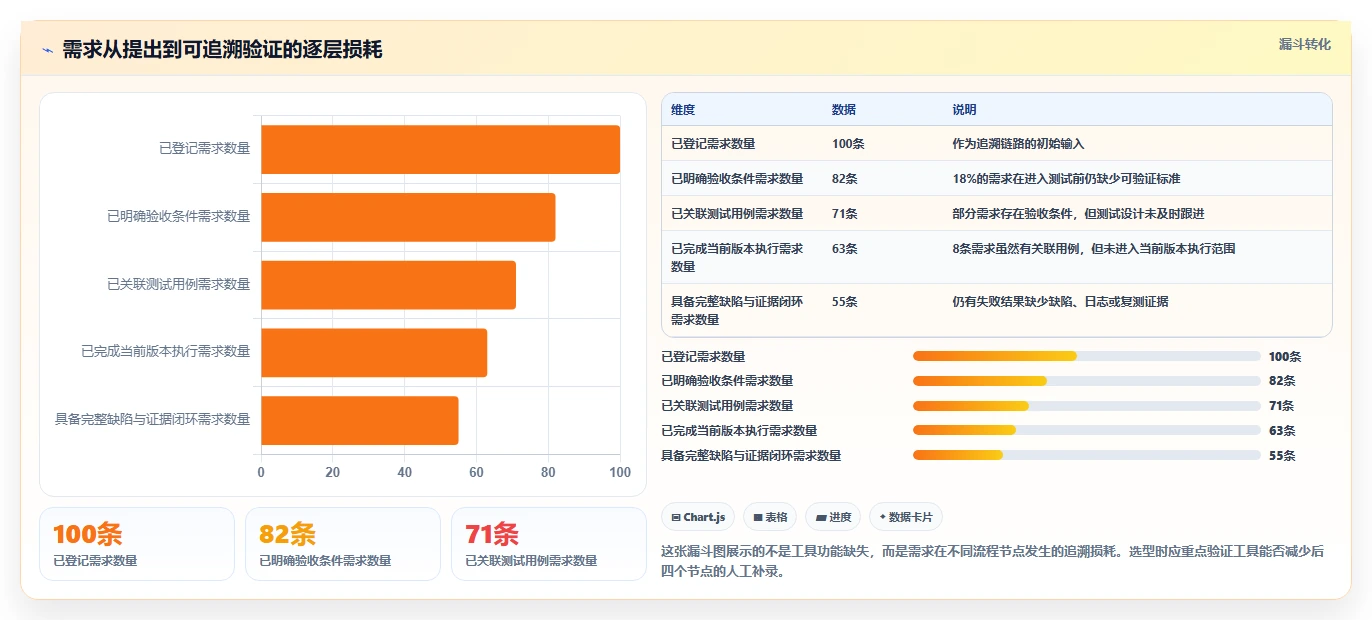Click the table value 100条

click(x=848, y=144)
